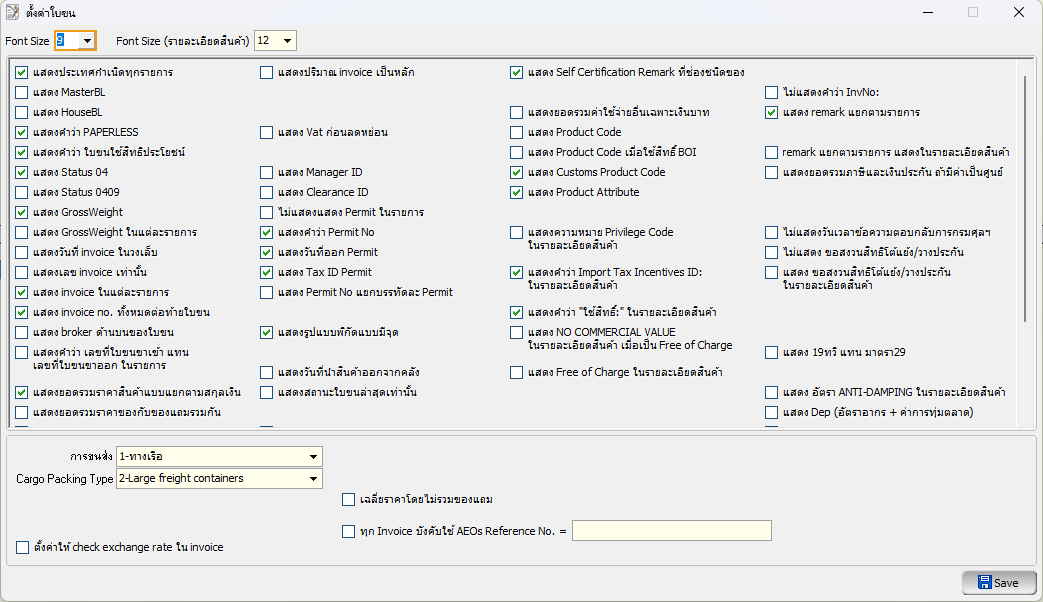Disable the แสดง Customs Product Code checkbox
This screenshot has height=602, width=1043.
coord(517,172)
